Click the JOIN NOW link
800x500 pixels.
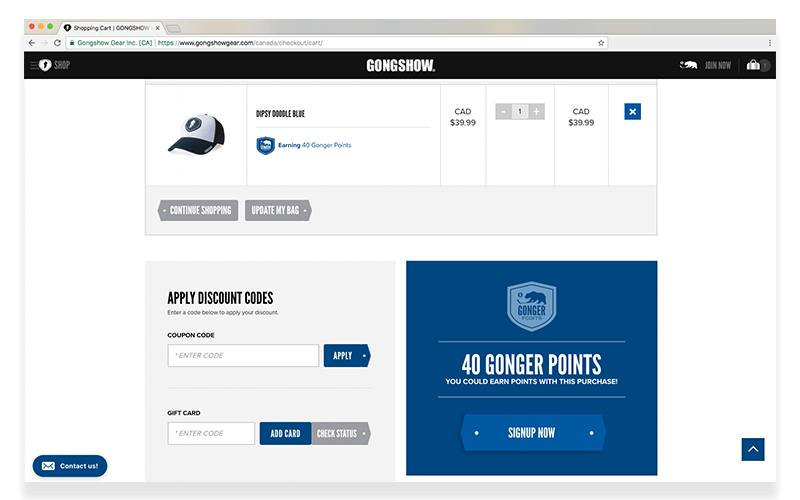(x=718, y=65)
